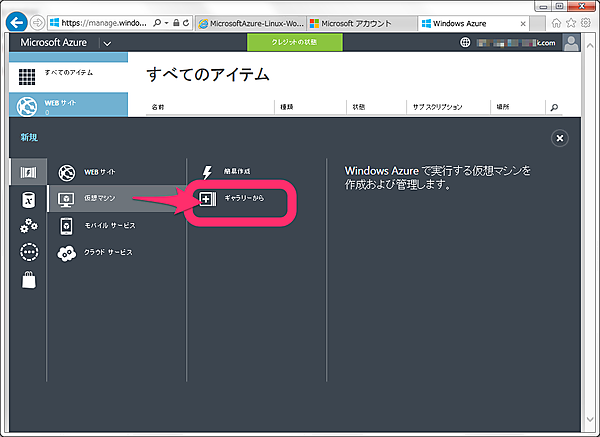Select the Compute category icon in sidebar

coord(28,172)
